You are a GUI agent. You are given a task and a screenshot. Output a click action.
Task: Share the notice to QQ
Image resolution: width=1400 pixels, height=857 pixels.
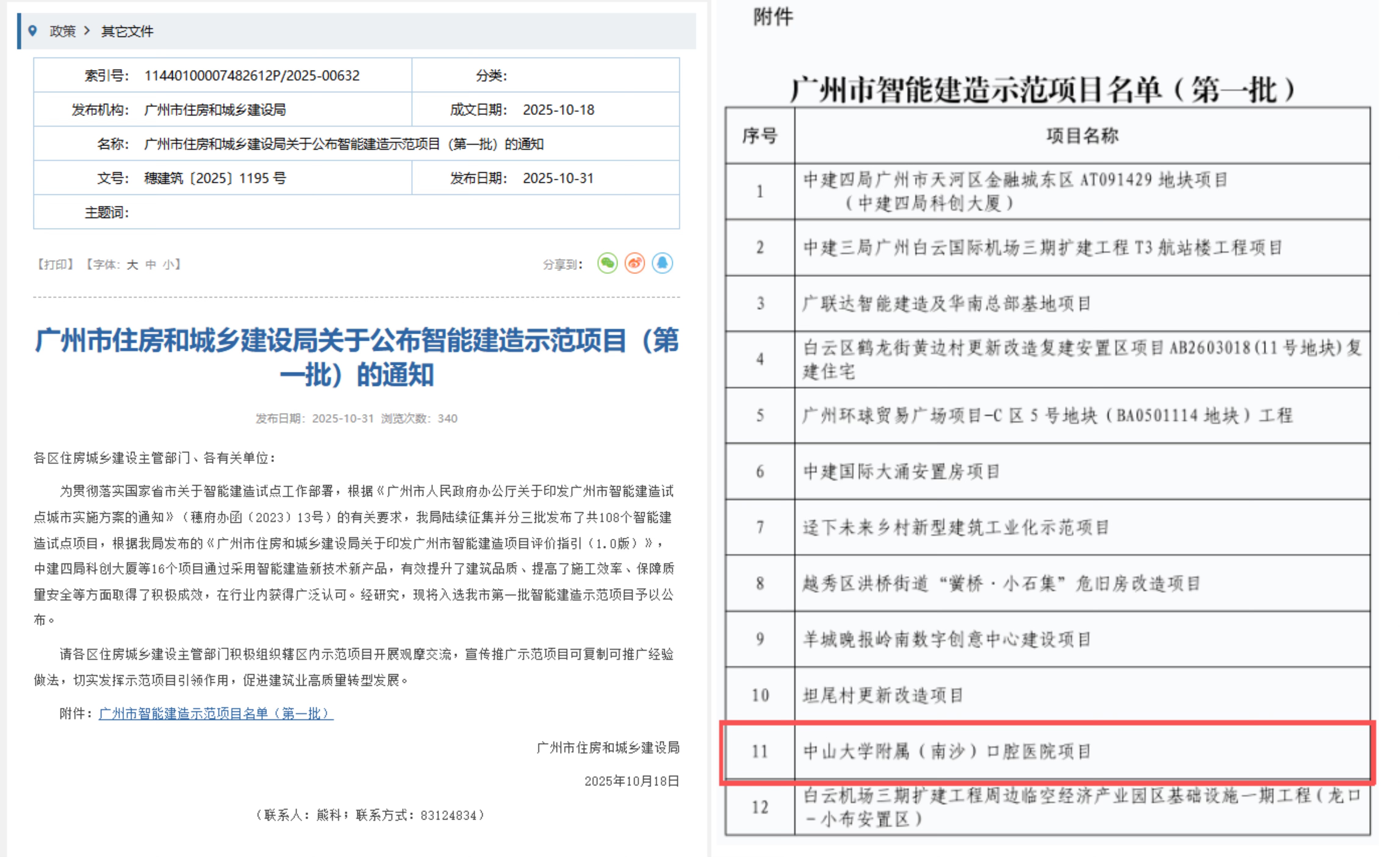[662, 264]
